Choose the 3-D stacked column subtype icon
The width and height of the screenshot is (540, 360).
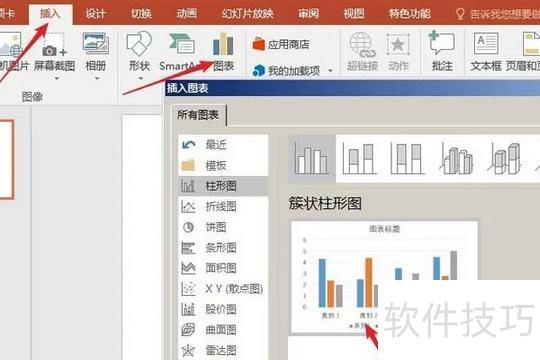pyautogui.click(x=504, y=158)
